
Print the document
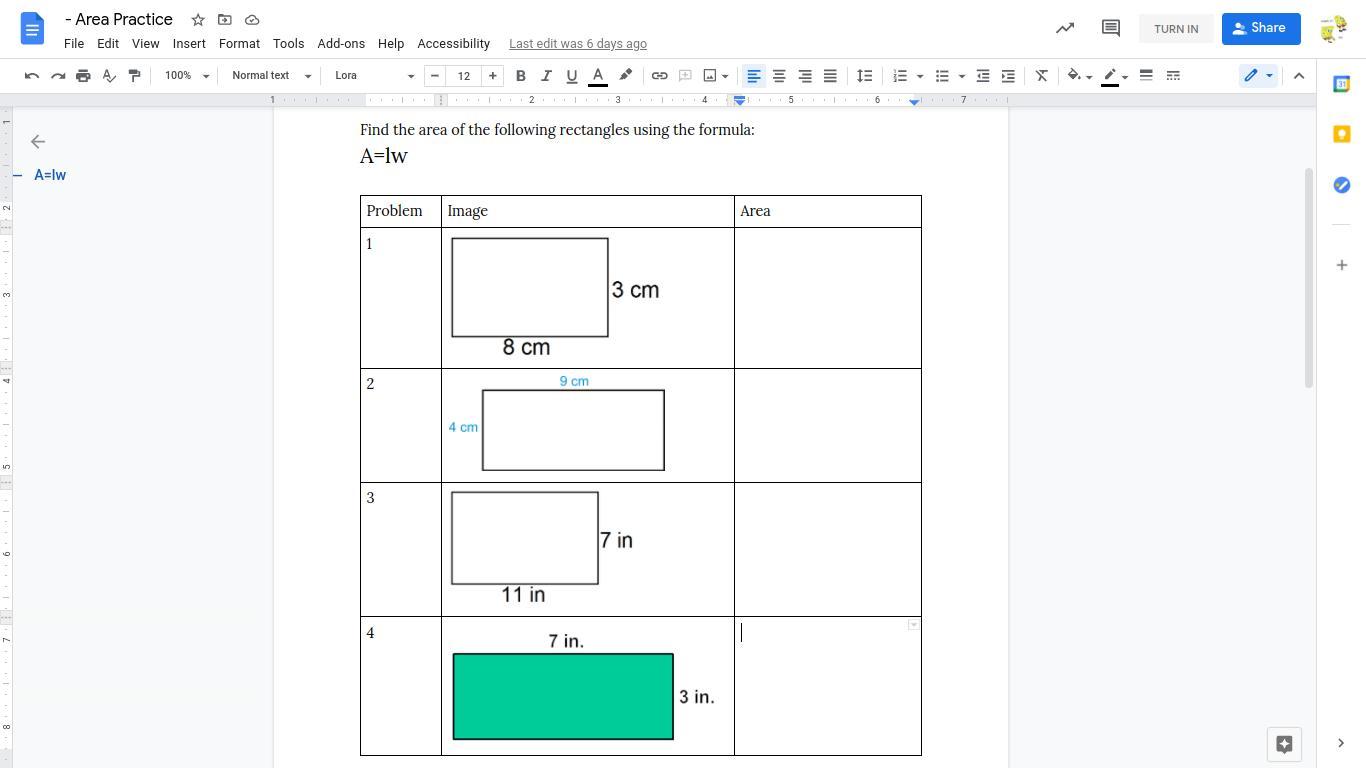tap(83, 76)
